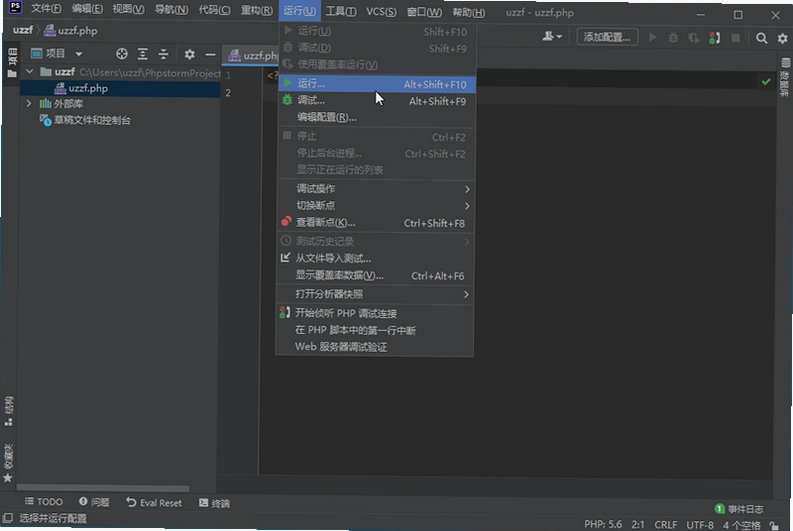Select 查看断点(K)... menu entry
Screen dimensions: 793x531
376,223
